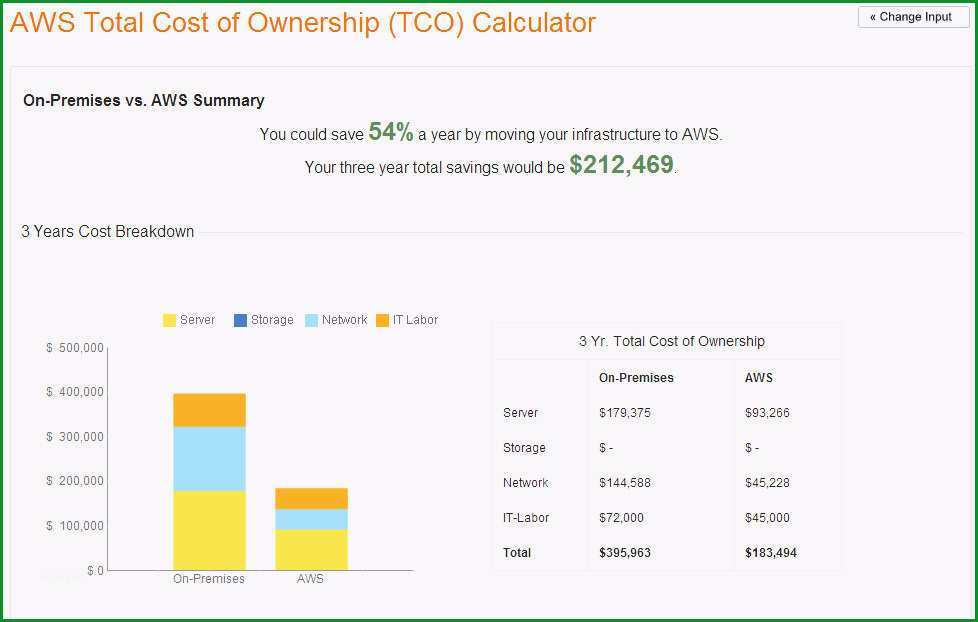This screenshot has height=622, width=978.
Task: Select the $45,228 AWS network cost cell
Action: click(767, 482)
